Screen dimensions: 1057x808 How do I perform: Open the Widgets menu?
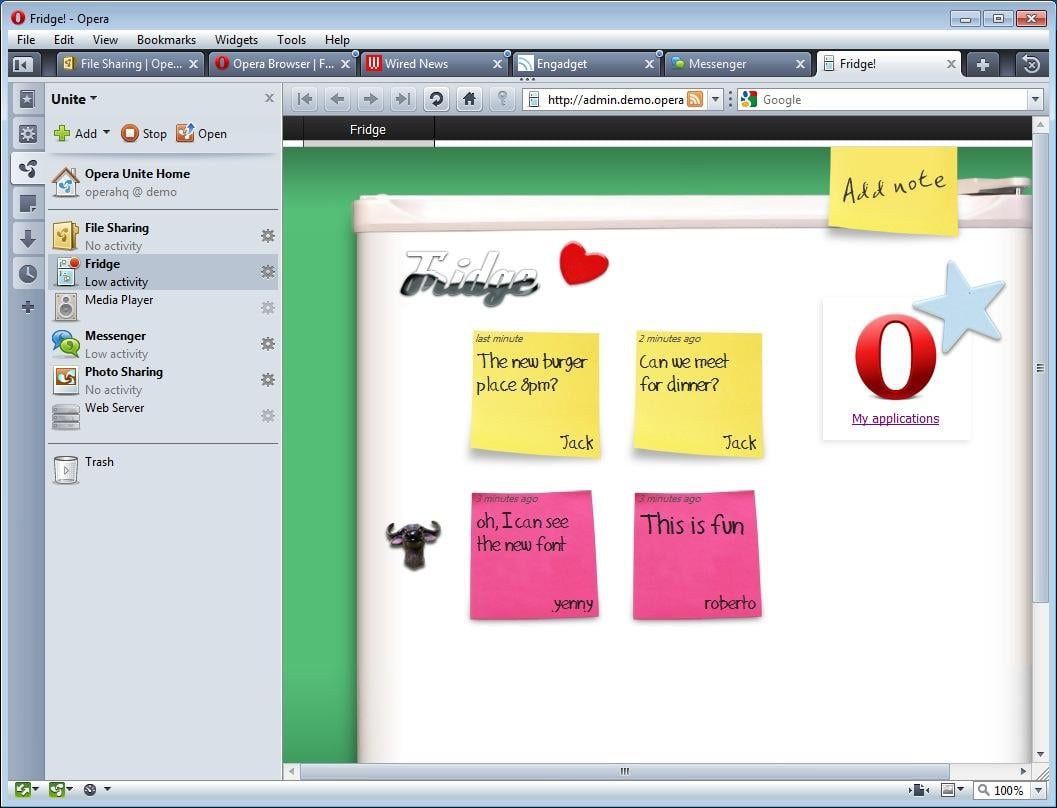click(236, 40)
